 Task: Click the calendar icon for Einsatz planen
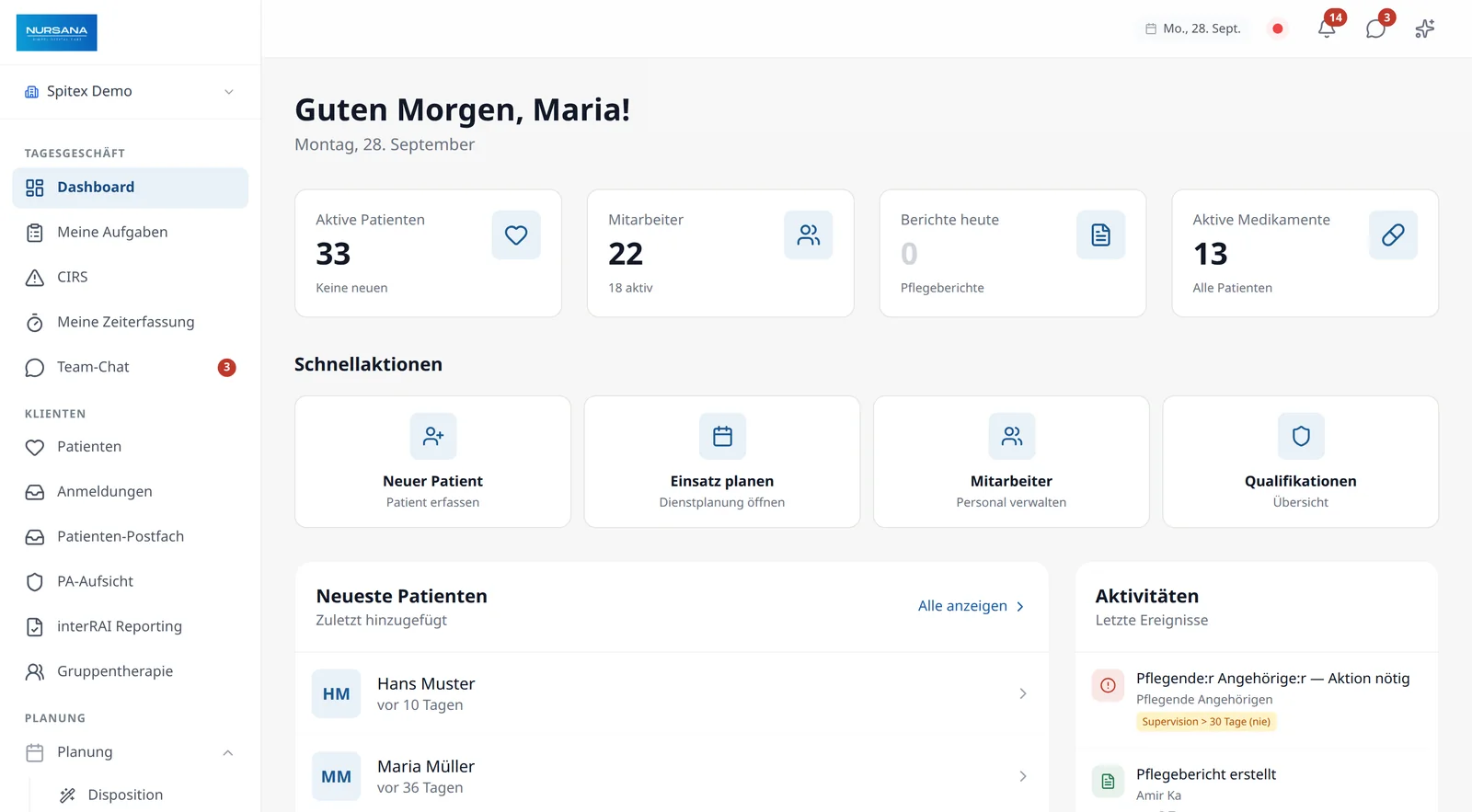coord(722,436)
